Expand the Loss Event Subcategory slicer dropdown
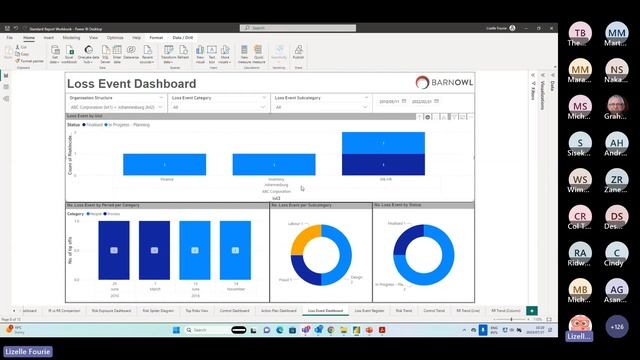The width and height of the screenshot is (640, 360). pos(365,107)
